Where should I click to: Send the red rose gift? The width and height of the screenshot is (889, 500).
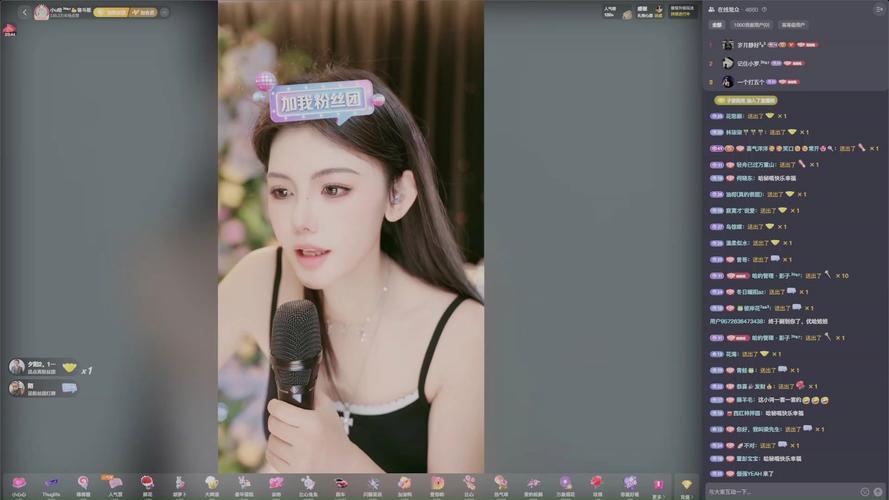(x=596, y=486)
